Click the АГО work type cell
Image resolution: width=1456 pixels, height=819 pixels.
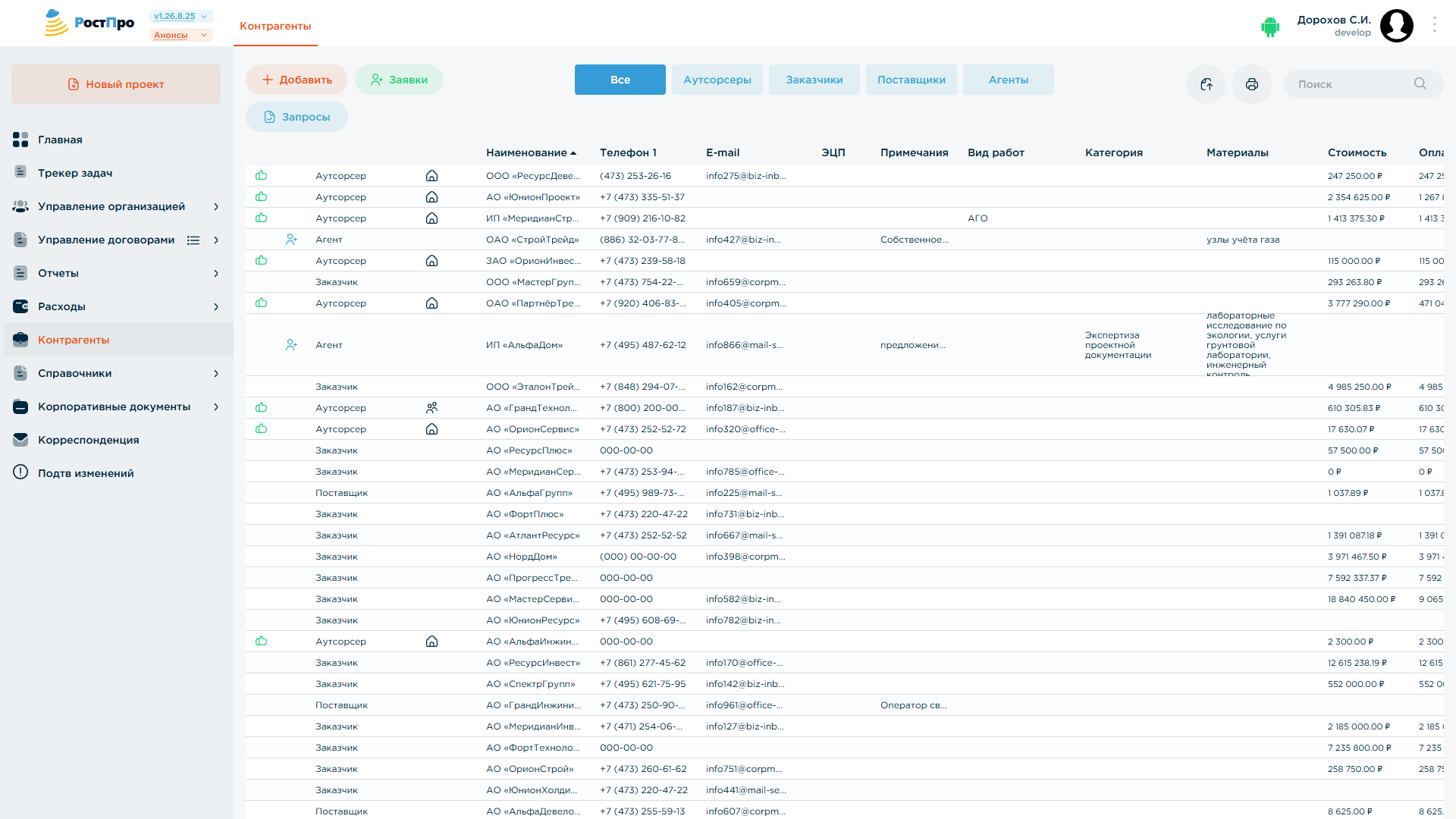pos(977,218)
